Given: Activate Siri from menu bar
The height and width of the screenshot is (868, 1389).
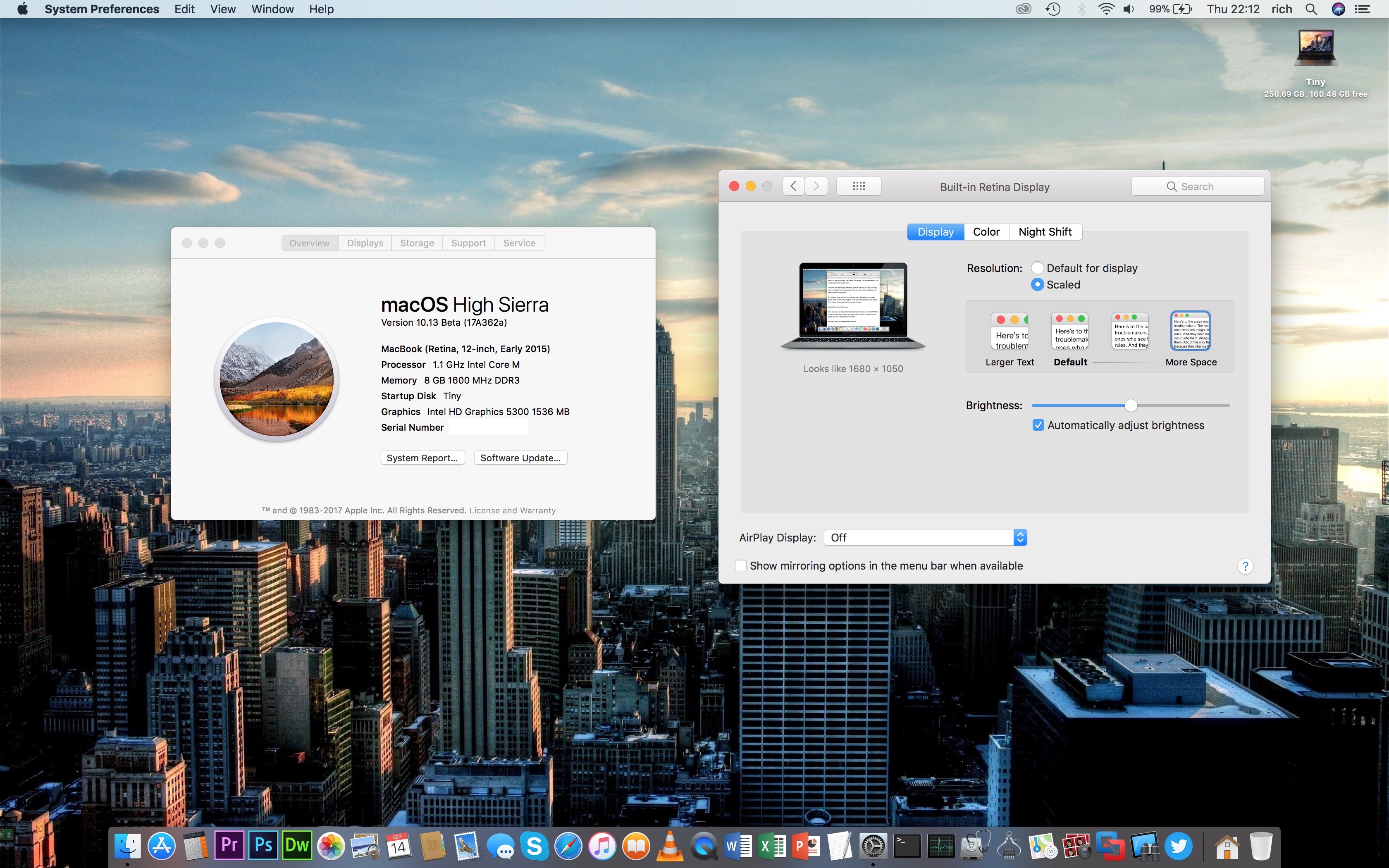Looking at the screenshot, I should pos(1339,9).
